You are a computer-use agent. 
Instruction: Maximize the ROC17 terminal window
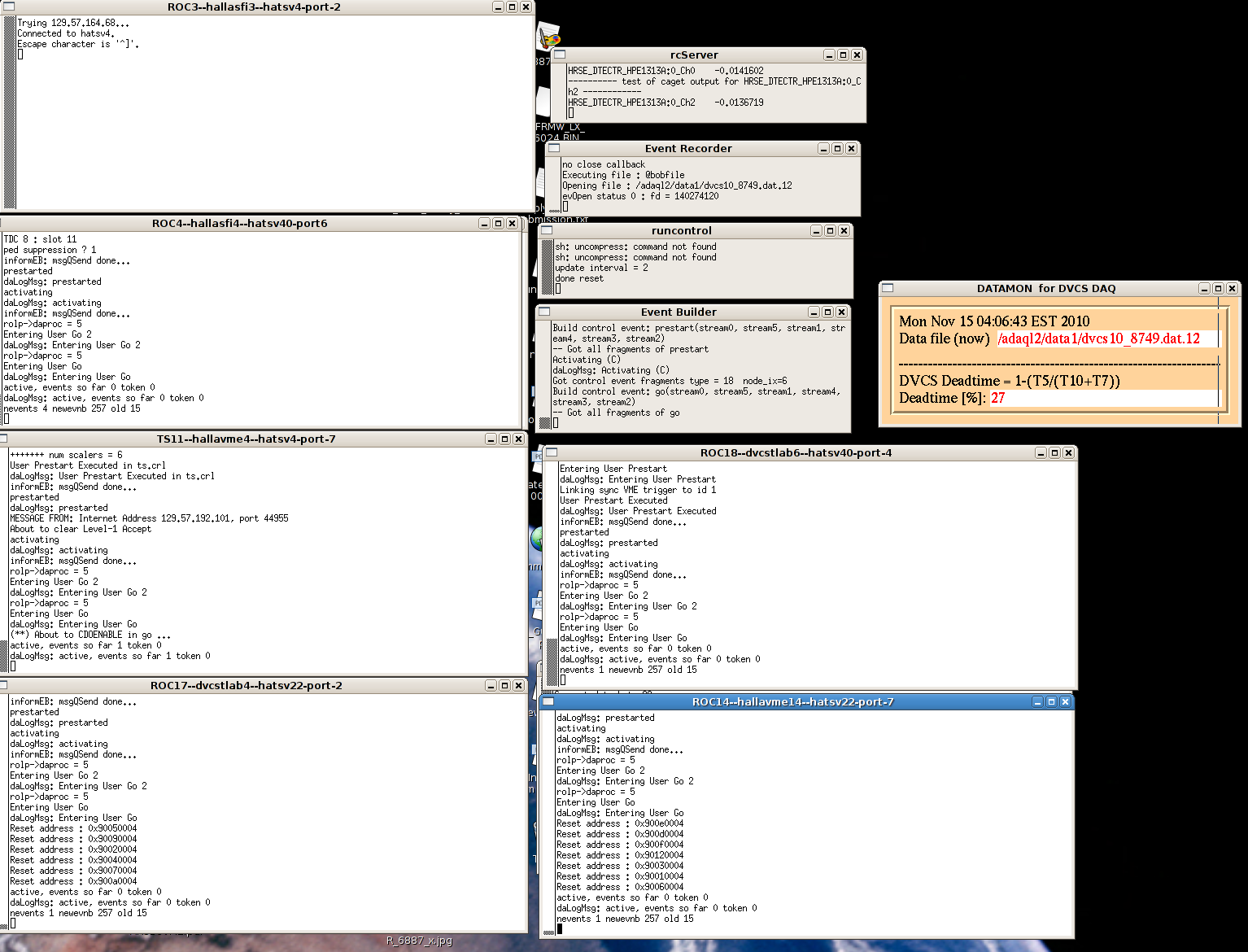click(x=504, y=685)
